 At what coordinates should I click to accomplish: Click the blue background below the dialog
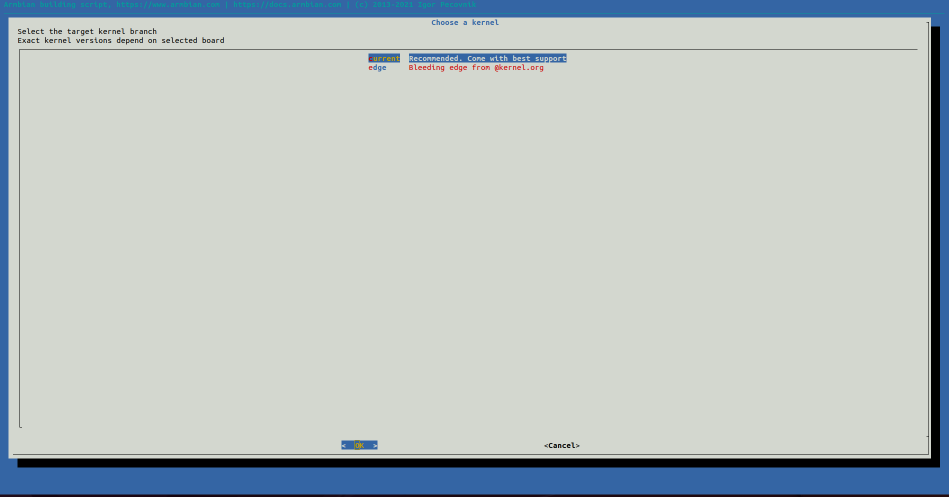pos(470,482)
